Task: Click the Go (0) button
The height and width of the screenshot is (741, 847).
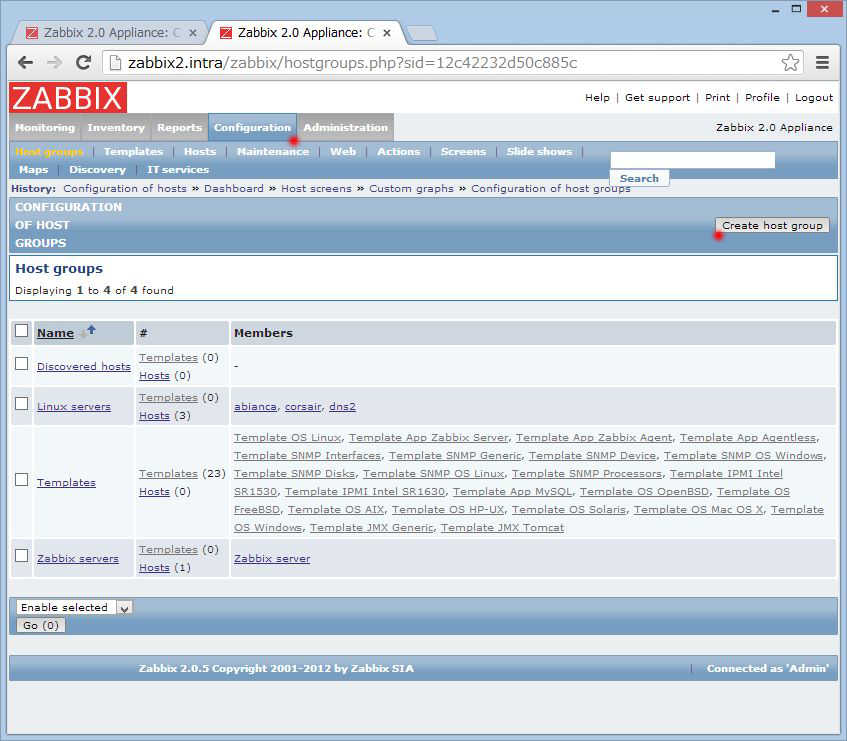Action: pos(41,625)
